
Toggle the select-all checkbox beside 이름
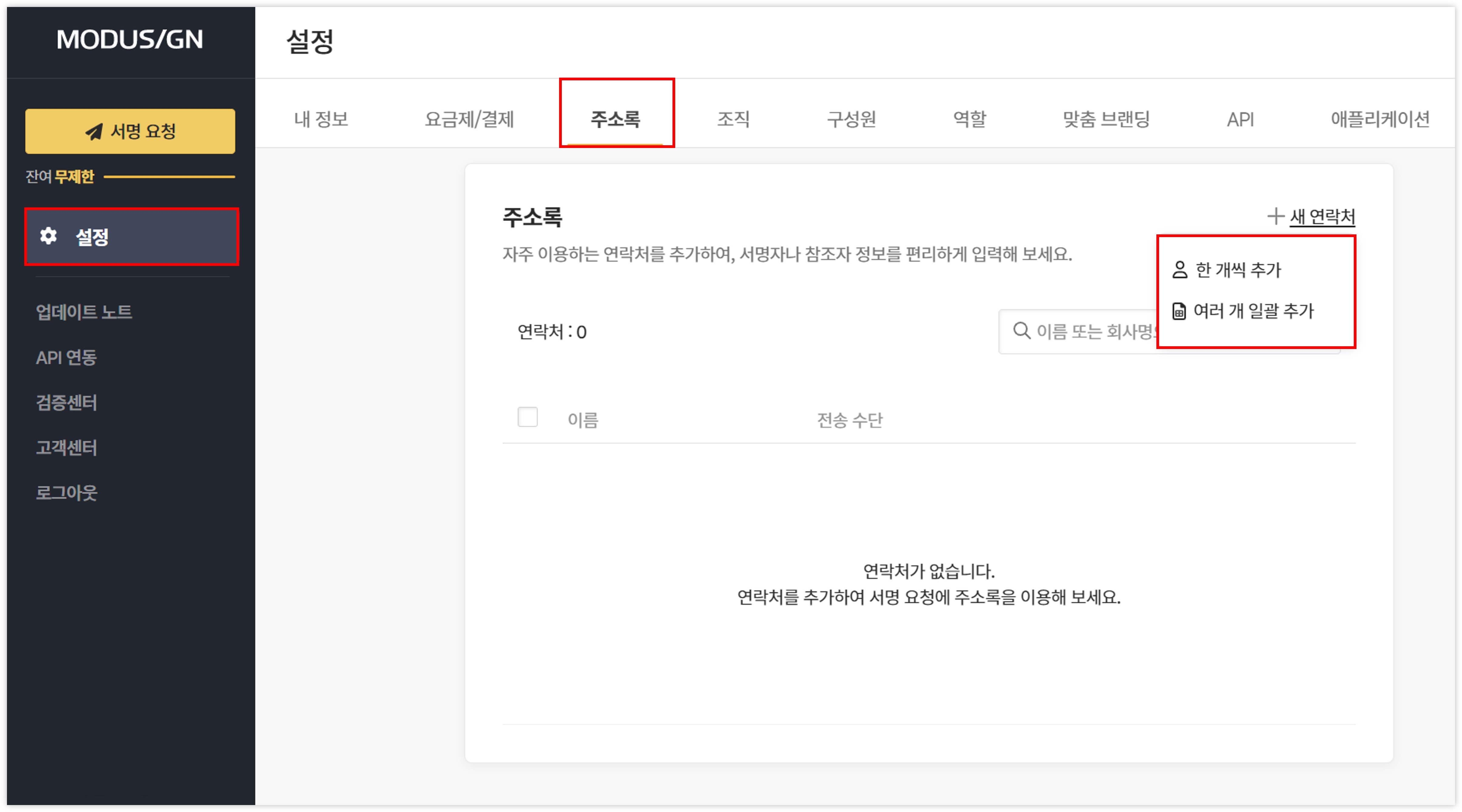527,418
